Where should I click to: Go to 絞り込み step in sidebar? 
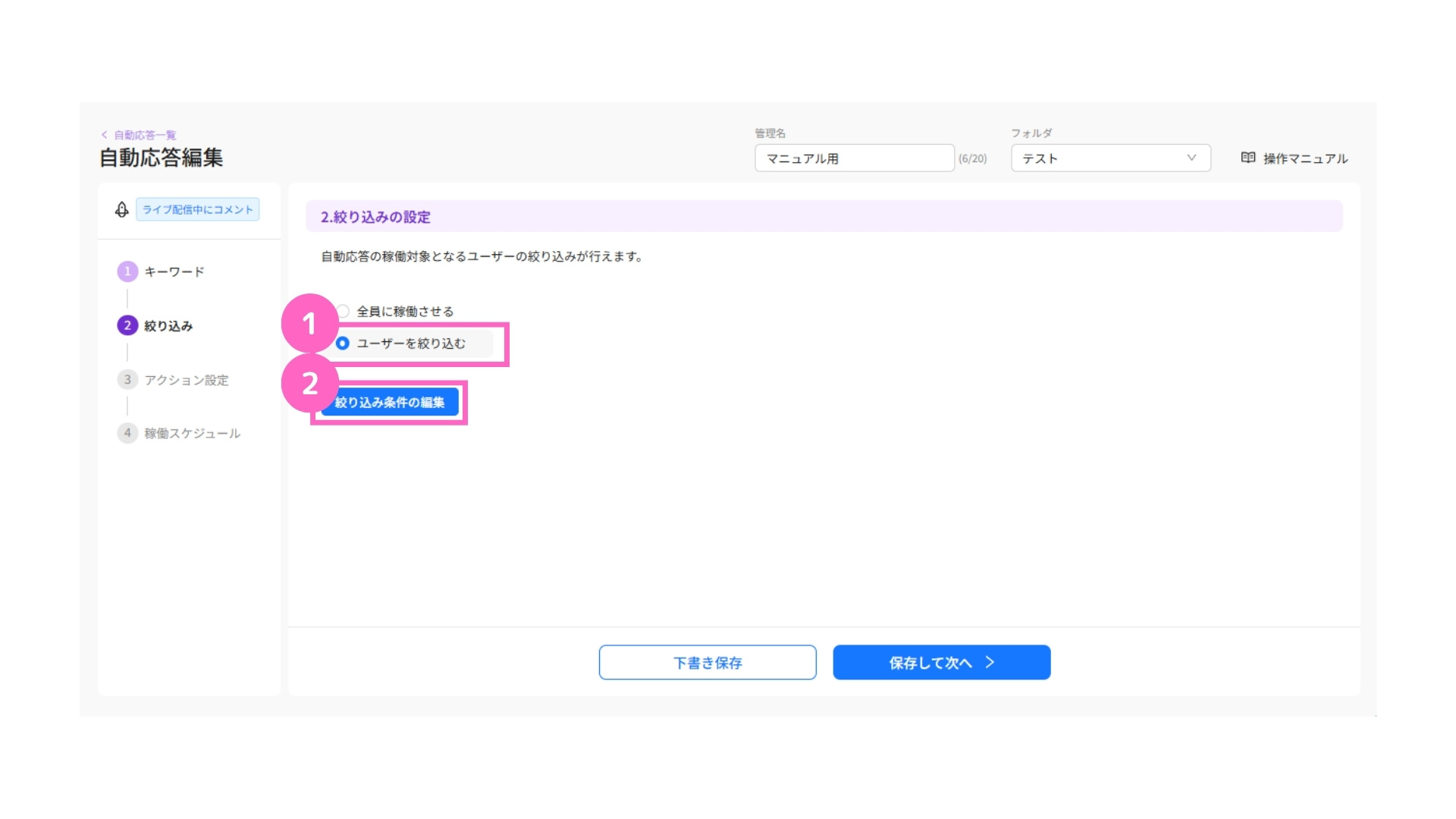point(168,325)
